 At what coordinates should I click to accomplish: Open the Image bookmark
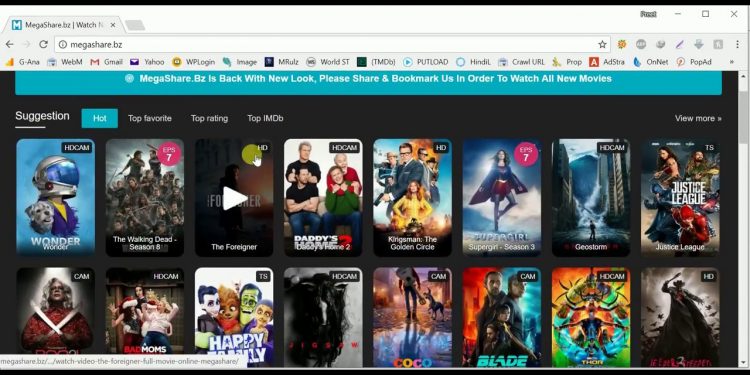(x=240, y=62)
